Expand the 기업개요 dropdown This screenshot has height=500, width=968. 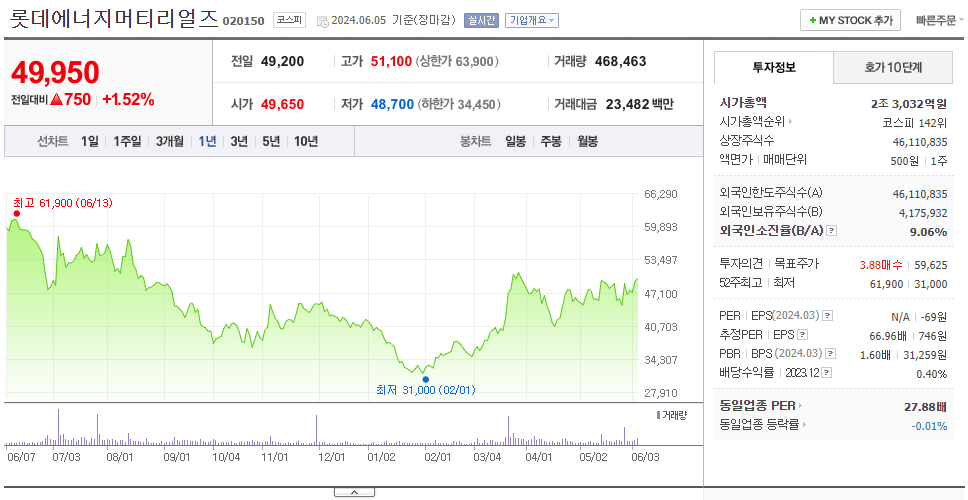click(x=532, y=20)
